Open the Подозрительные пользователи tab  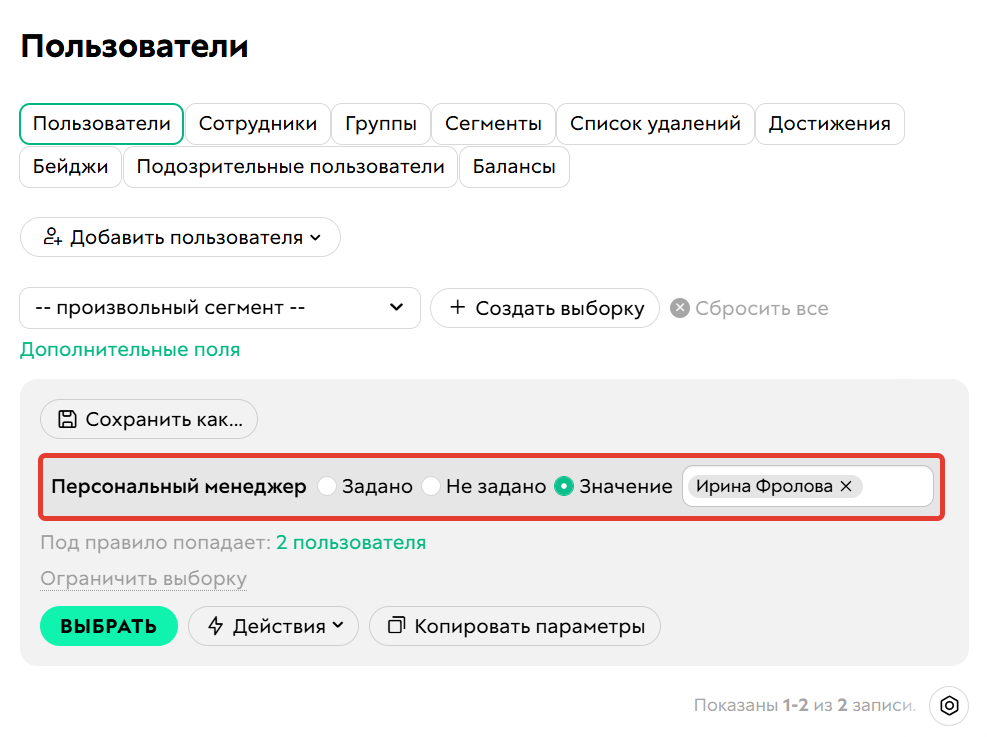pyautogui.click(x=290, y=167)
